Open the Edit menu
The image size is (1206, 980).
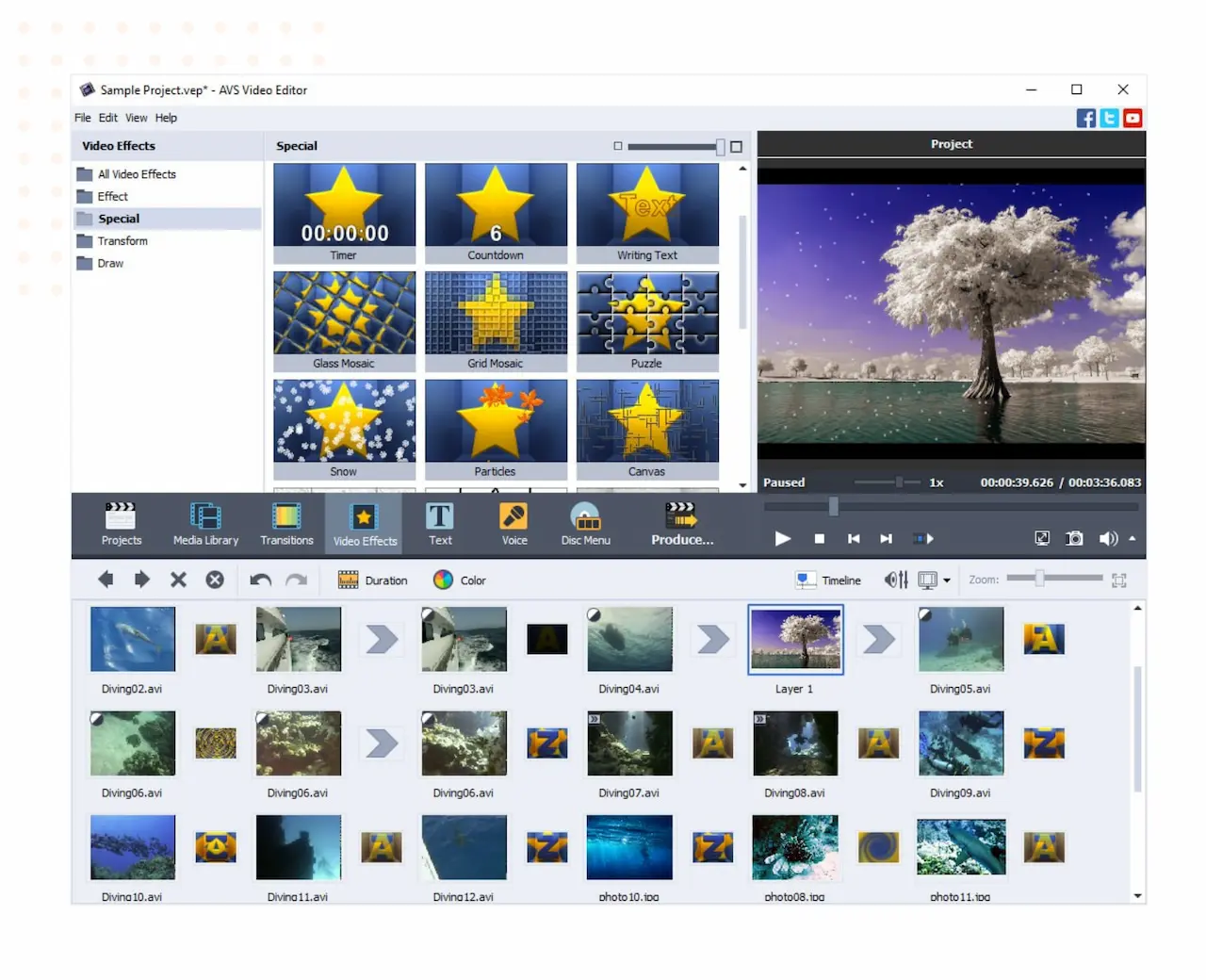point(107,117)
